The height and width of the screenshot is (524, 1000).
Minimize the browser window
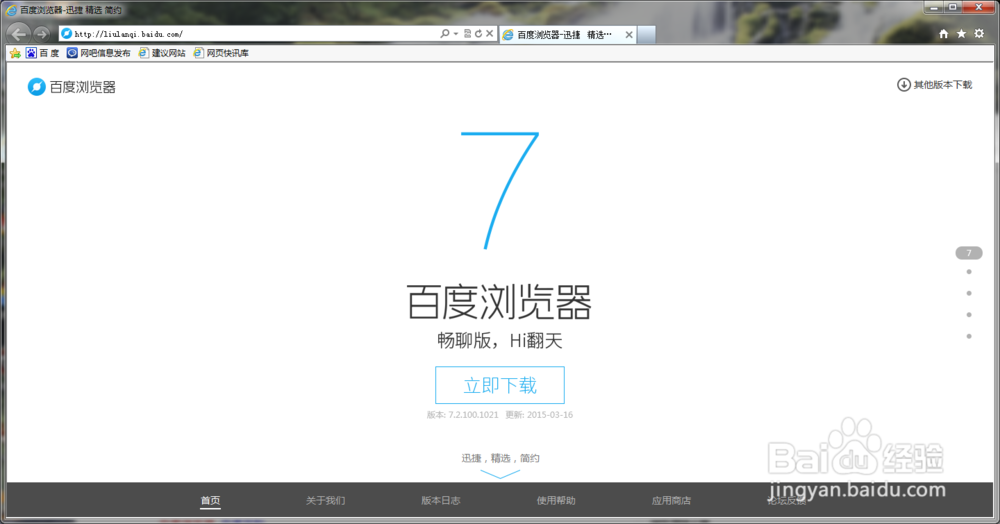click(935, 8)
